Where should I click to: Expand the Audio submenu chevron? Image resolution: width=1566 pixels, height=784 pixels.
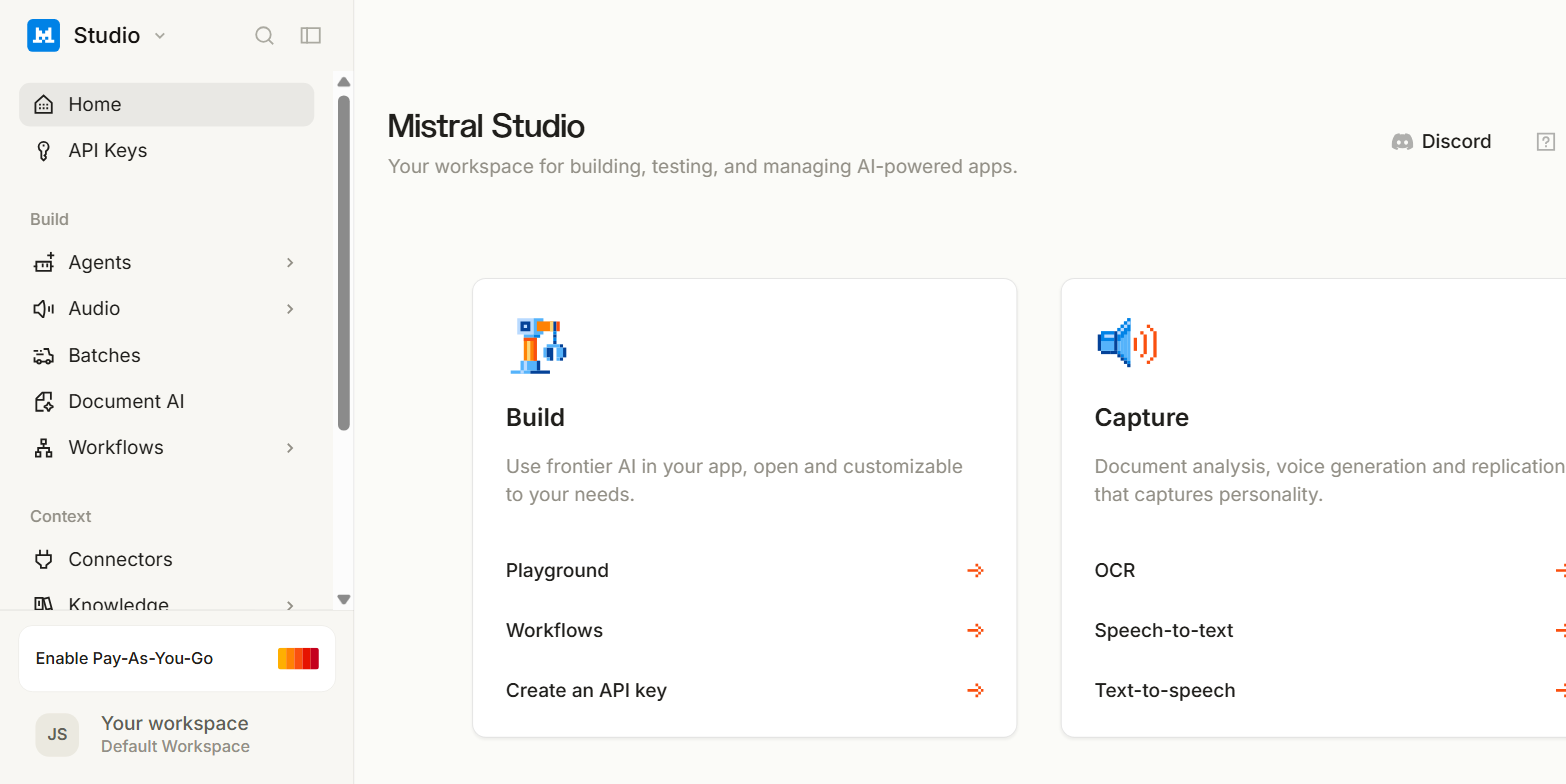pos(290,309)
